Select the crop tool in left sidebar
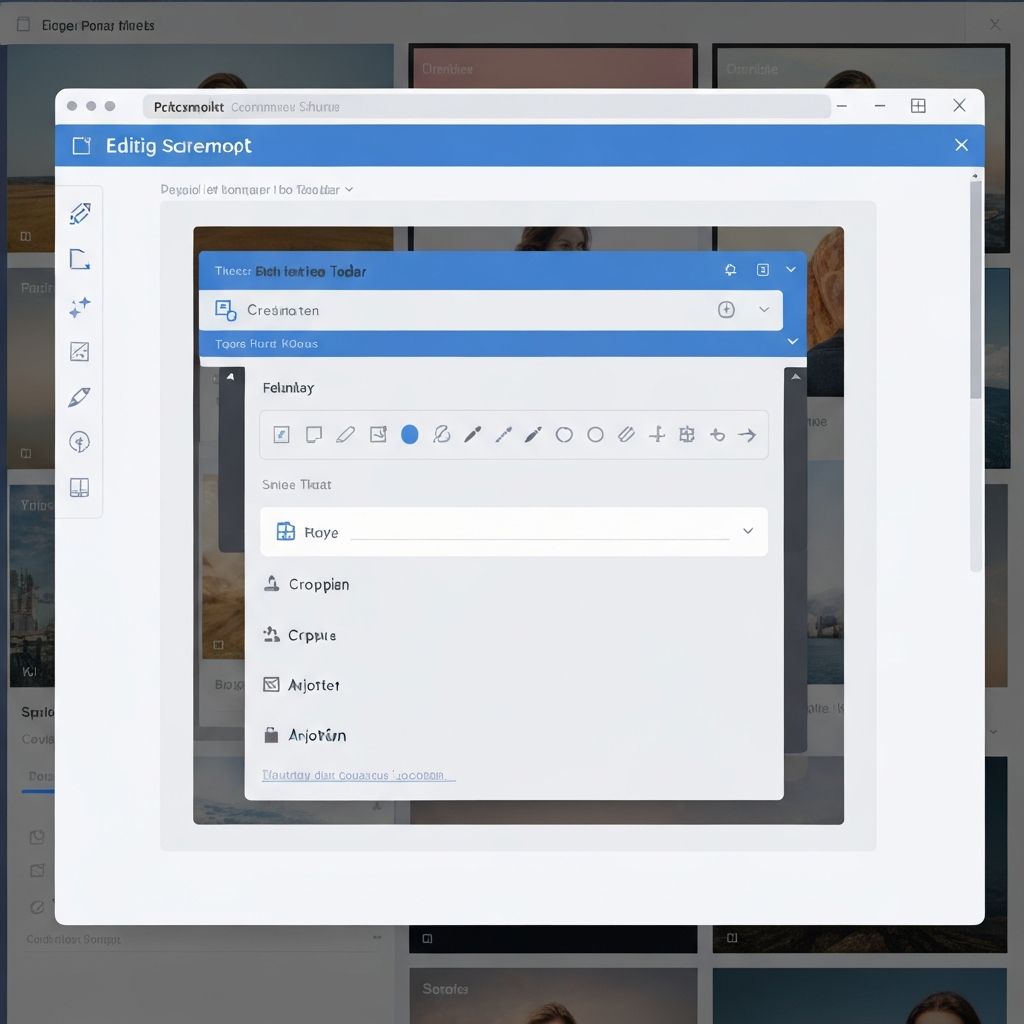The image size is (1024, 1024). pos(80,260)
